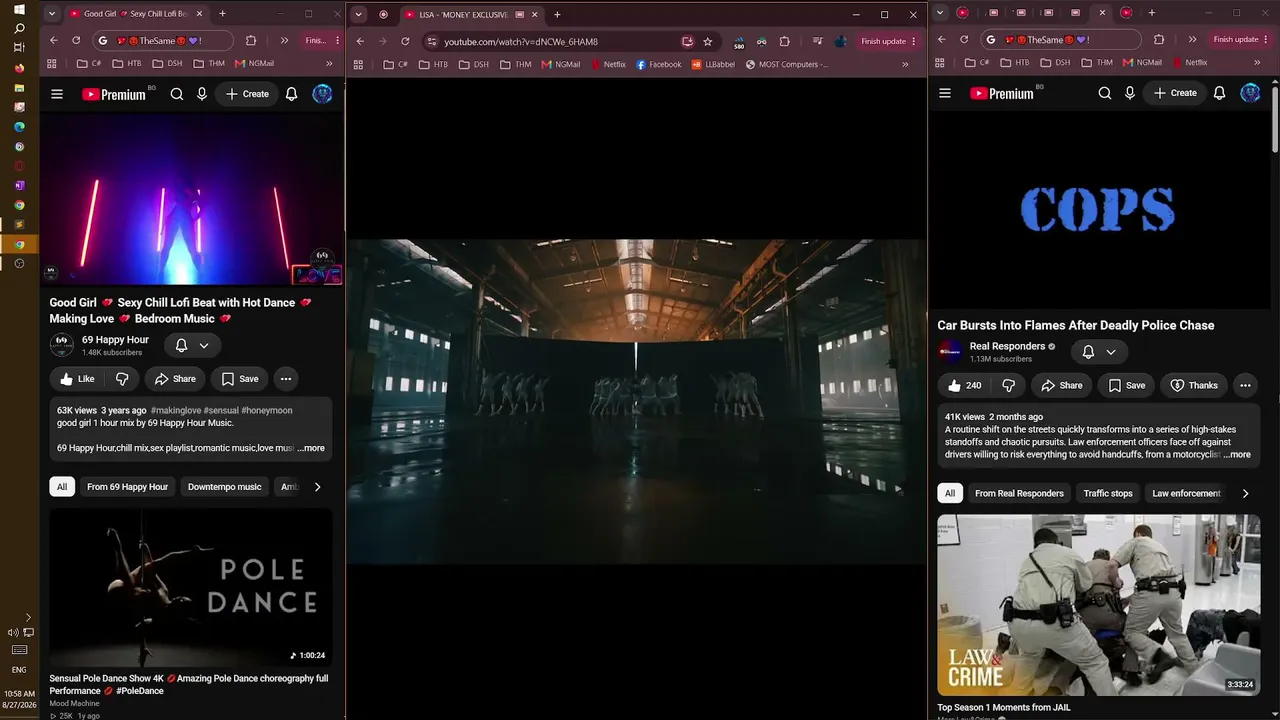Click Create in right window header
This screenshot has width=1280, height=720.
pos(1174,93)
